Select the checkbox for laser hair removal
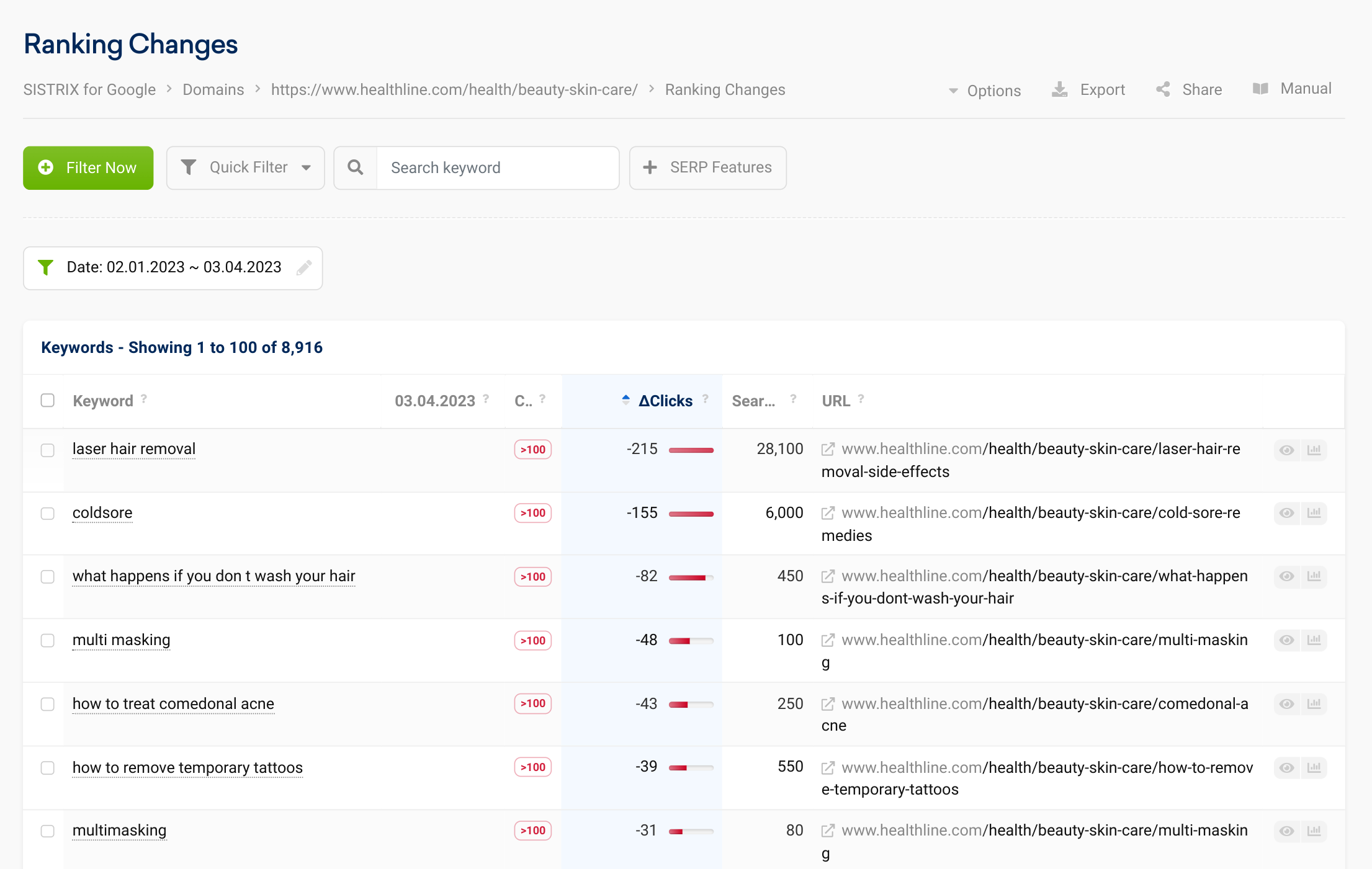This screenshot has height=869, width=1372. (47, 449)
